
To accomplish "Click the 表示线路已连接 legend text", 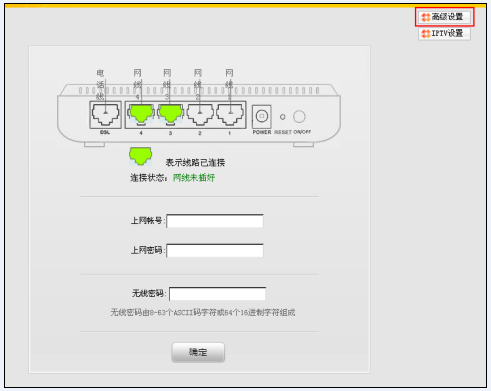I will [195, 163].
